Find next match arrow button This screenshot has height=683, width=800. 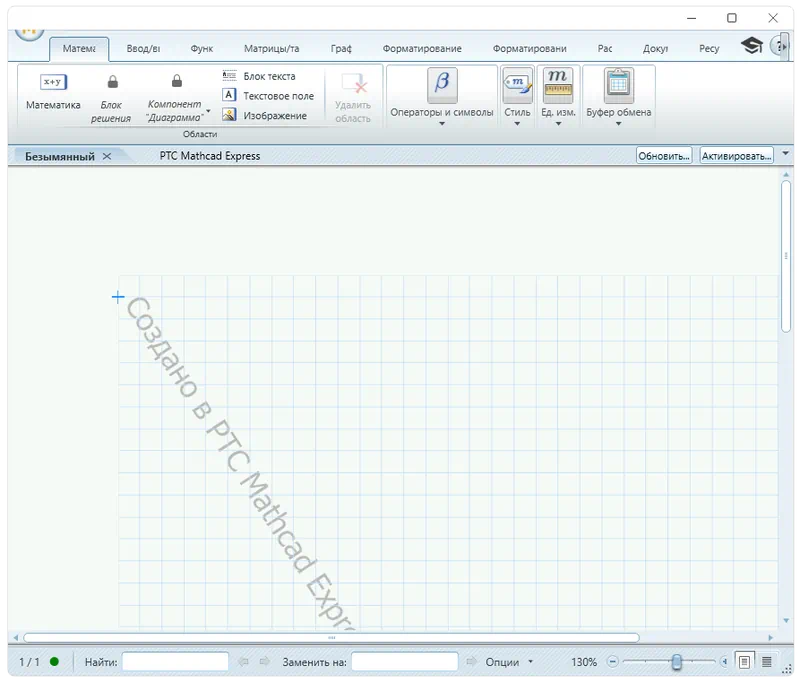click(x=264, y=662)
